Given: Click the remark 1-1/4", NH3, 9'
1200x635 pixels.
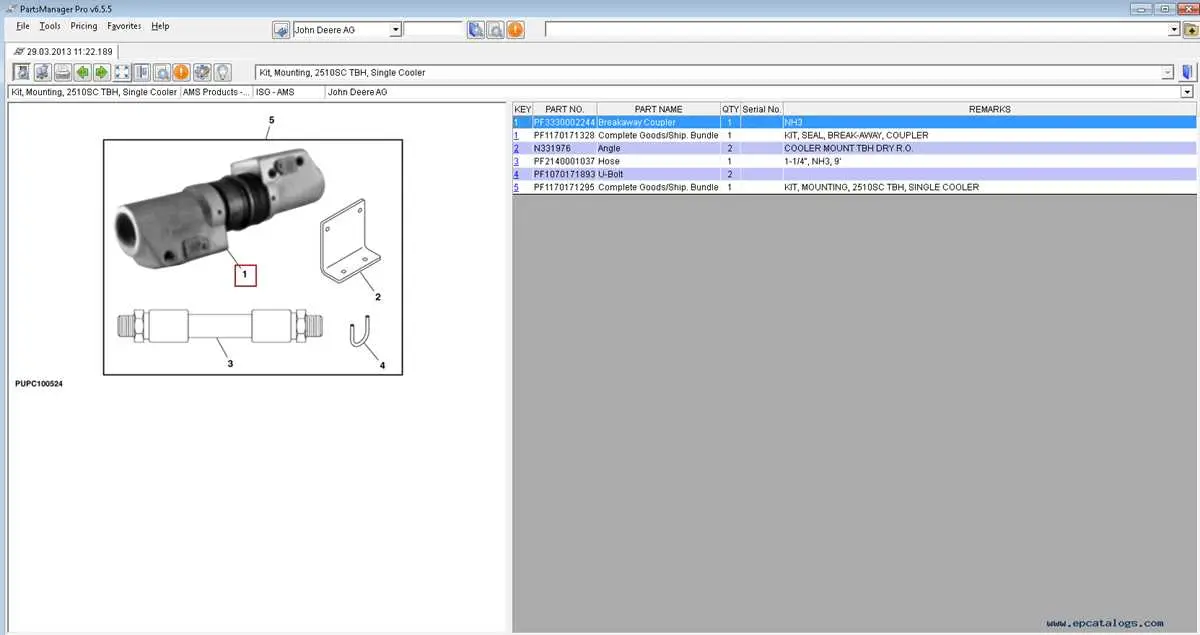Looking at the screenshot, I should tap(815, 161).
